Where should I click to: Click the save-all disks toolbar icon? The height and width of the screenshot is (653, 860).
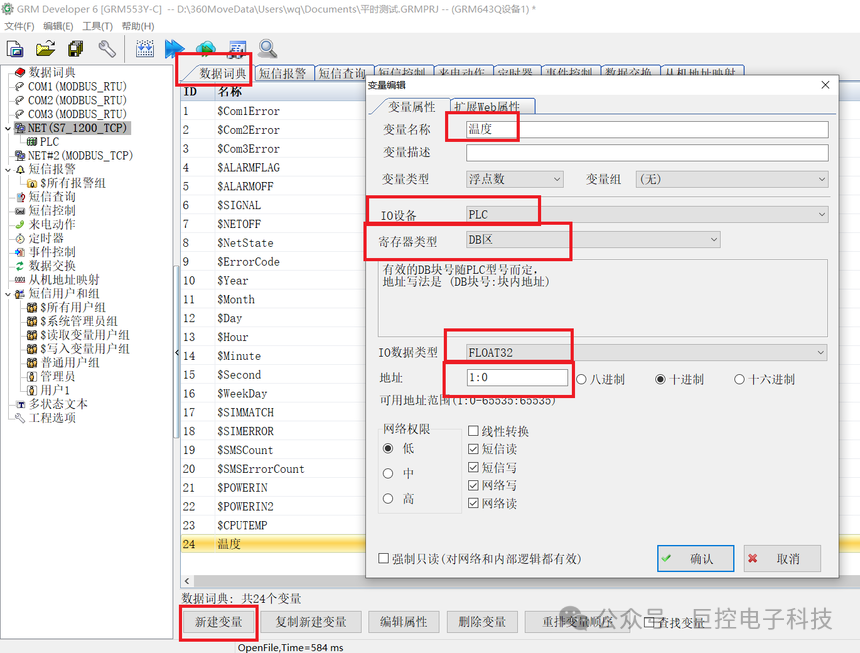tap(76, 49)
